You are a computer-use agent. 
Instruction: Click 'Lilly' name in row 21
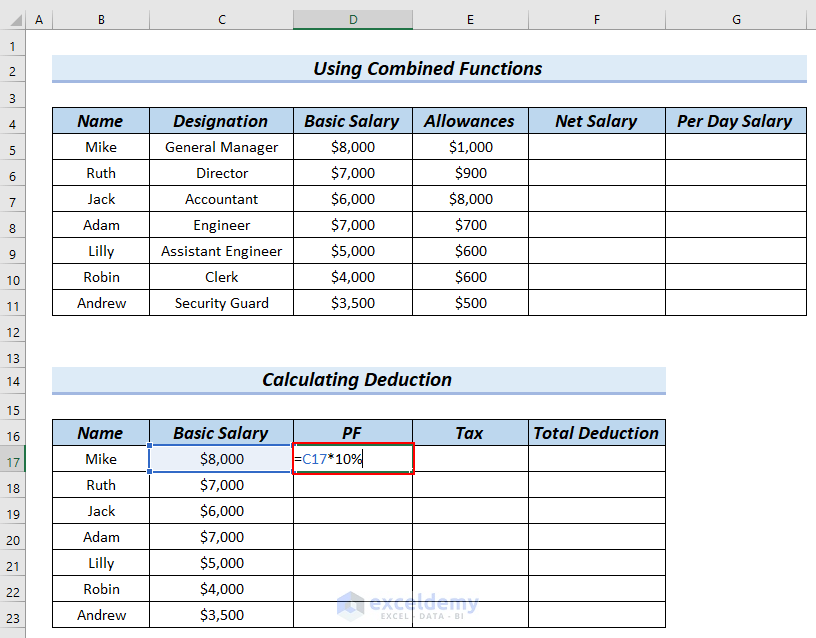point(101,563)
